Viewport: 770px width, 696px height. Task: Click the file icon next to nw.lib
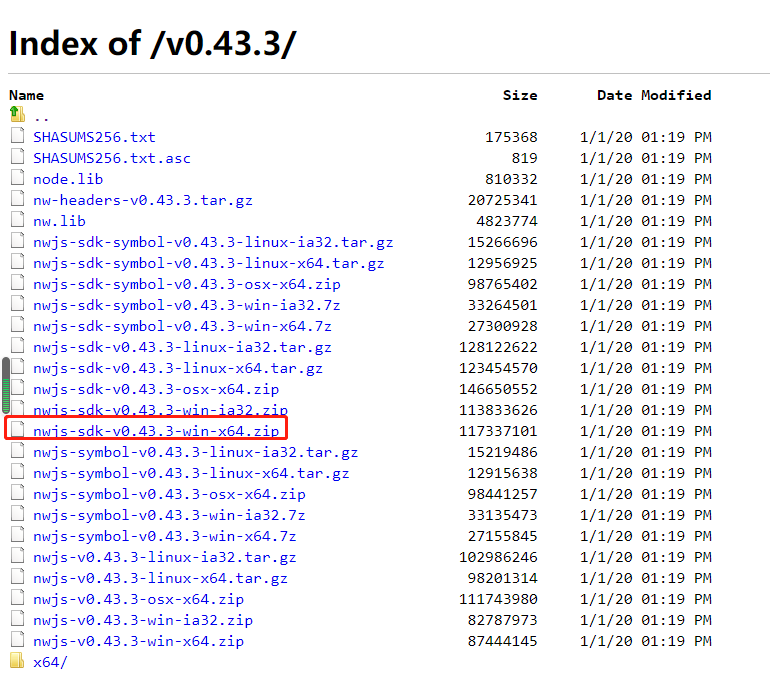18,219
